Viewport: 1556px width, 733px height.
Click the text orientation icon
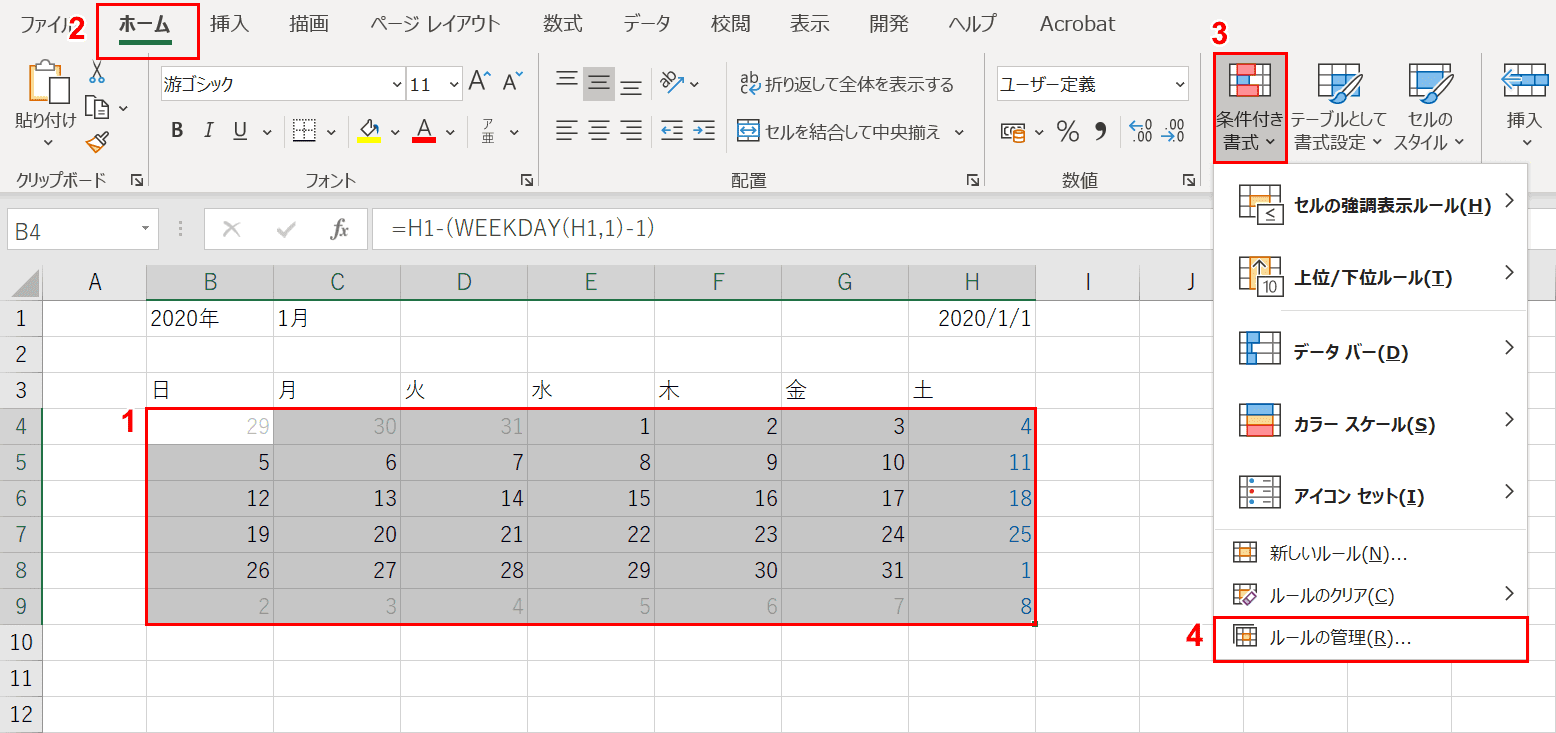[671, 83]
